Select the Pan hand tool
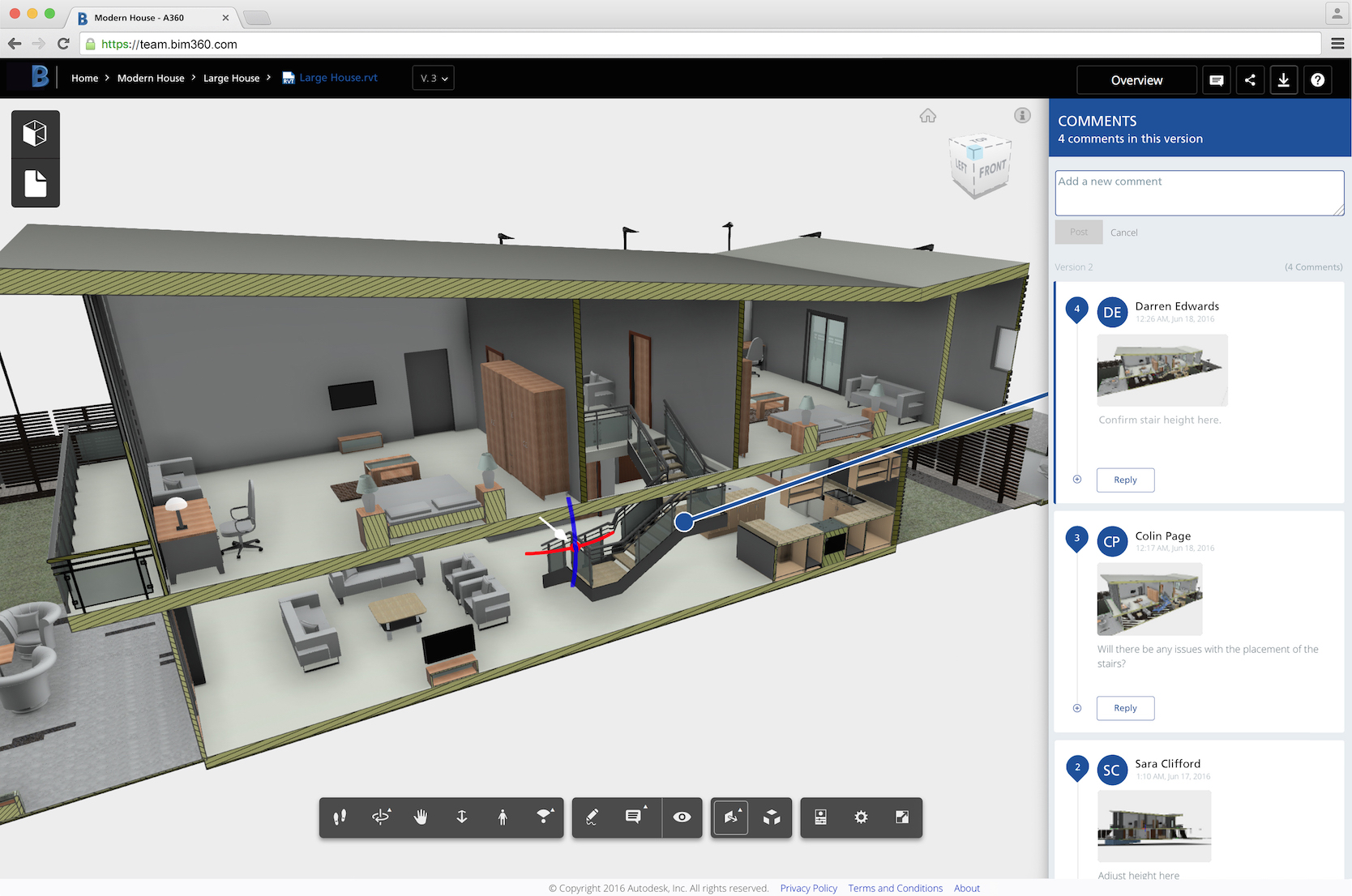This screenshot has height=896, width=1352. click(x=421, y=817)
